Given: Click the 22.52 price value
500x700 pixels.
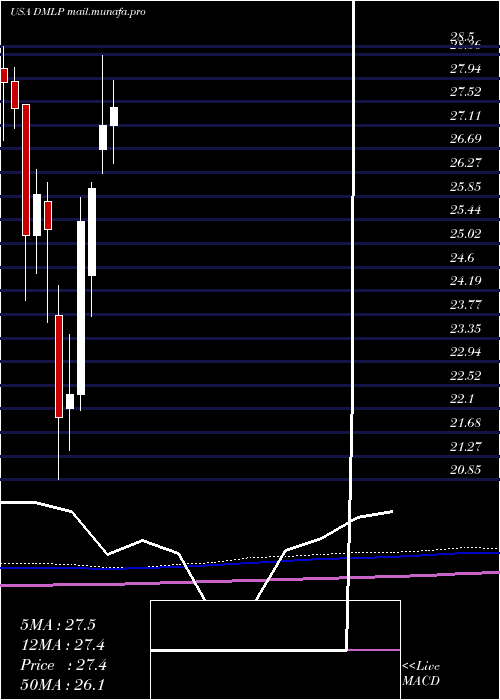Looking at the screenshot, I should coord(465,376).
